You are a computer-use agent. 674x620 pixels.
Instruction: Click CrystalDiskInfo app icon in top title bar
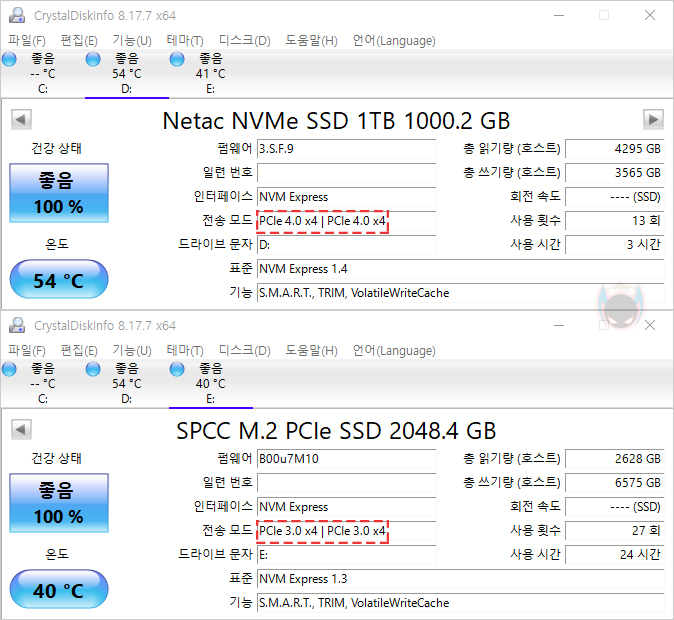pyautogui.click(x=17, y=15)
